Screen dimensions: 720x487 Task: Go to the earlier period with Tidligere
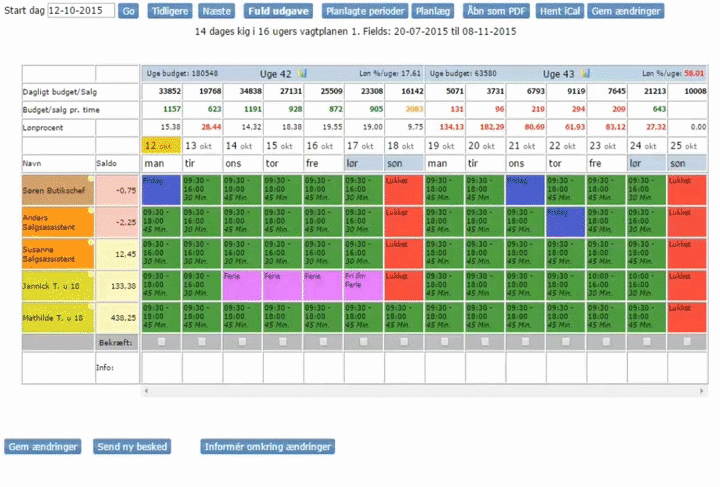point(169,11)
